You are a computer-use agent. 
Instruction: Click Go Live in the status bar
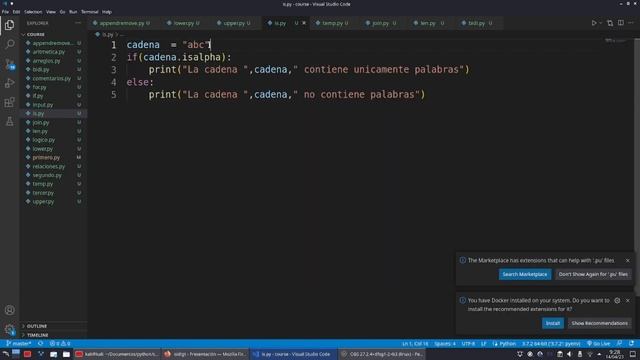click(598, 344)
